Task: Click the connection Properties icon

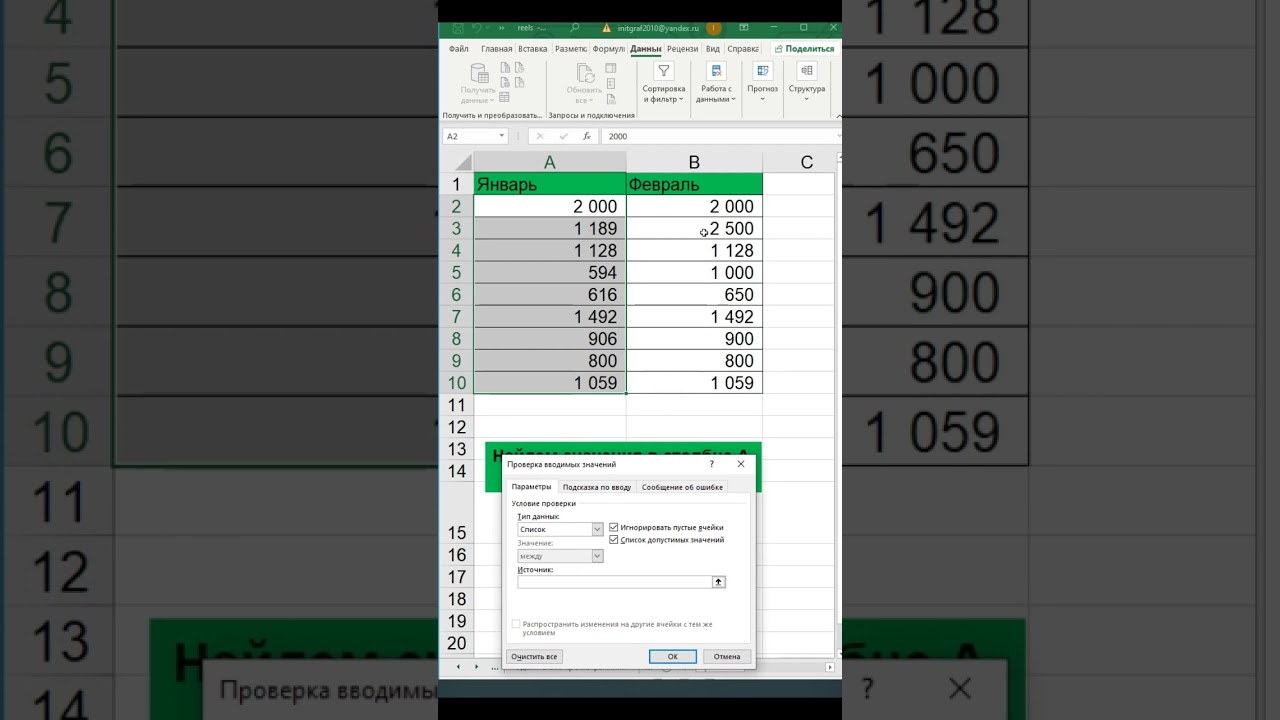Action: (x=612, y=82)
